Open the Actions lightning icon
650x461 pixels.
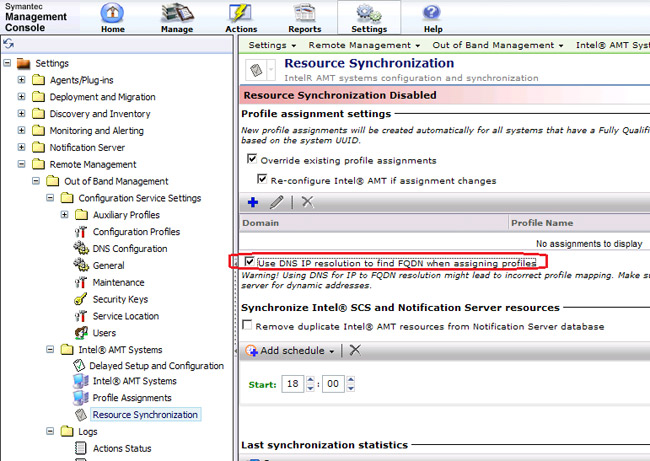click(240, 13)
